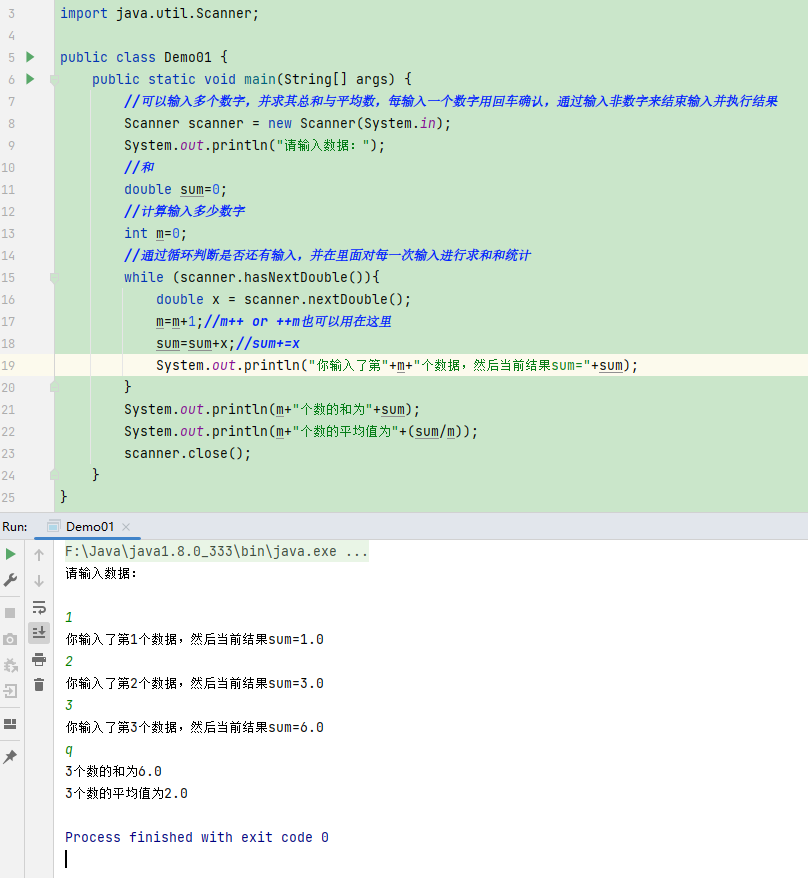808x878 pixels.
Task: Click the run gutter icon beside class Demo01
Action: [x=30, y=57]
